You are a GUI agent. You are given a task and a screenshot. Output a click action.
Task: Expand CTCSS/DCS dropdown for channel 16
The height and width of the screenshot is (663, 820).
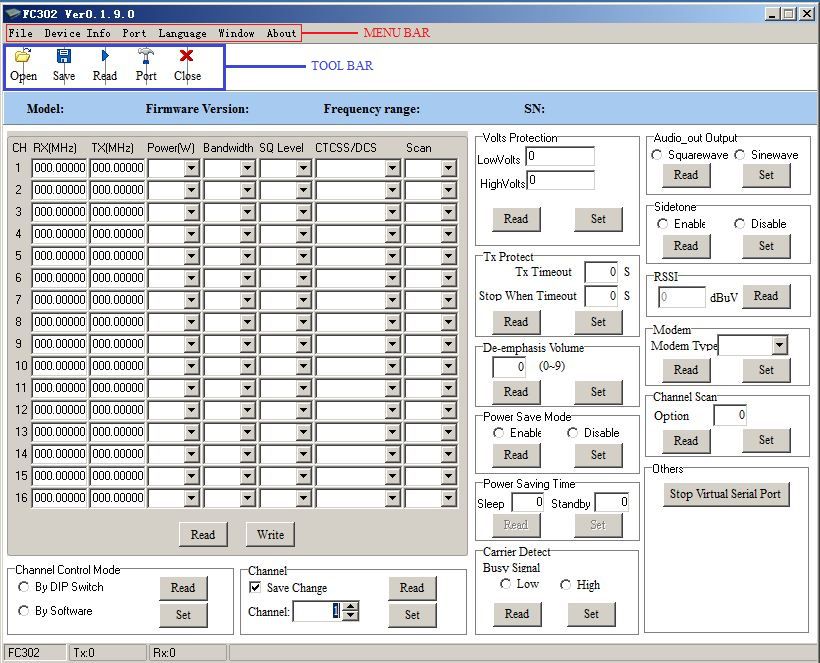(392, 498)
